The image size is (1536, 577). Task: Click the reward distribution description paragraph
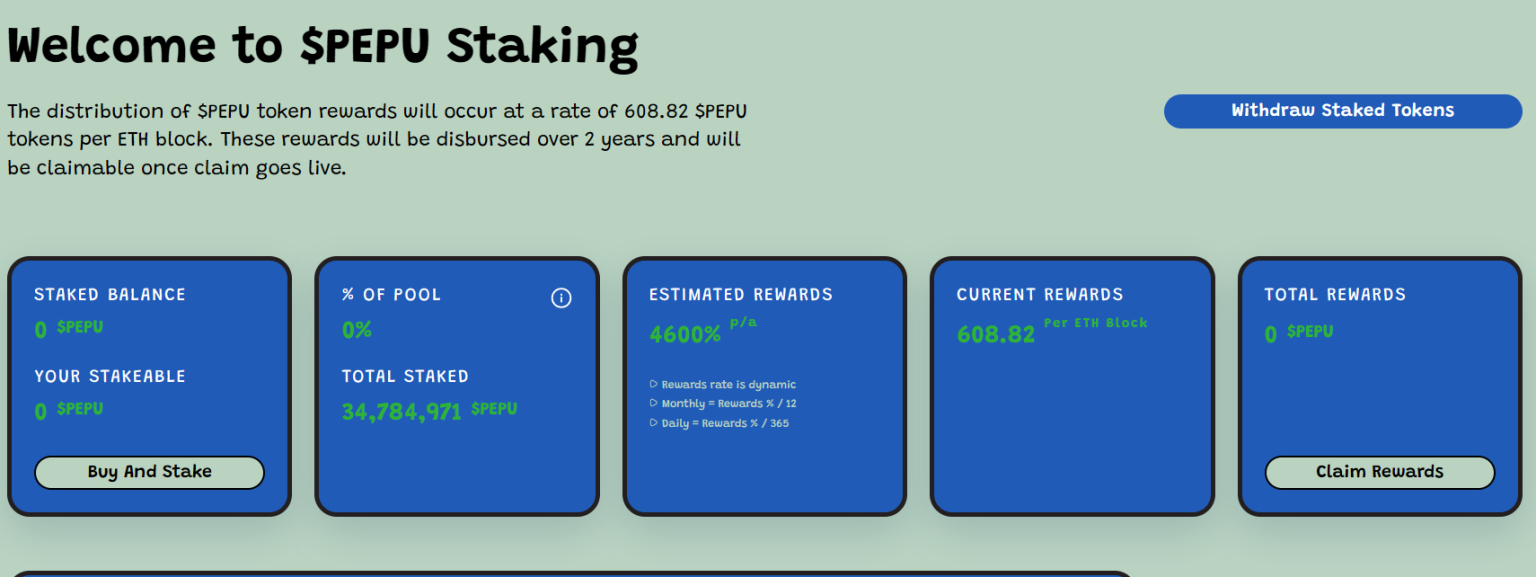[376, 139]
